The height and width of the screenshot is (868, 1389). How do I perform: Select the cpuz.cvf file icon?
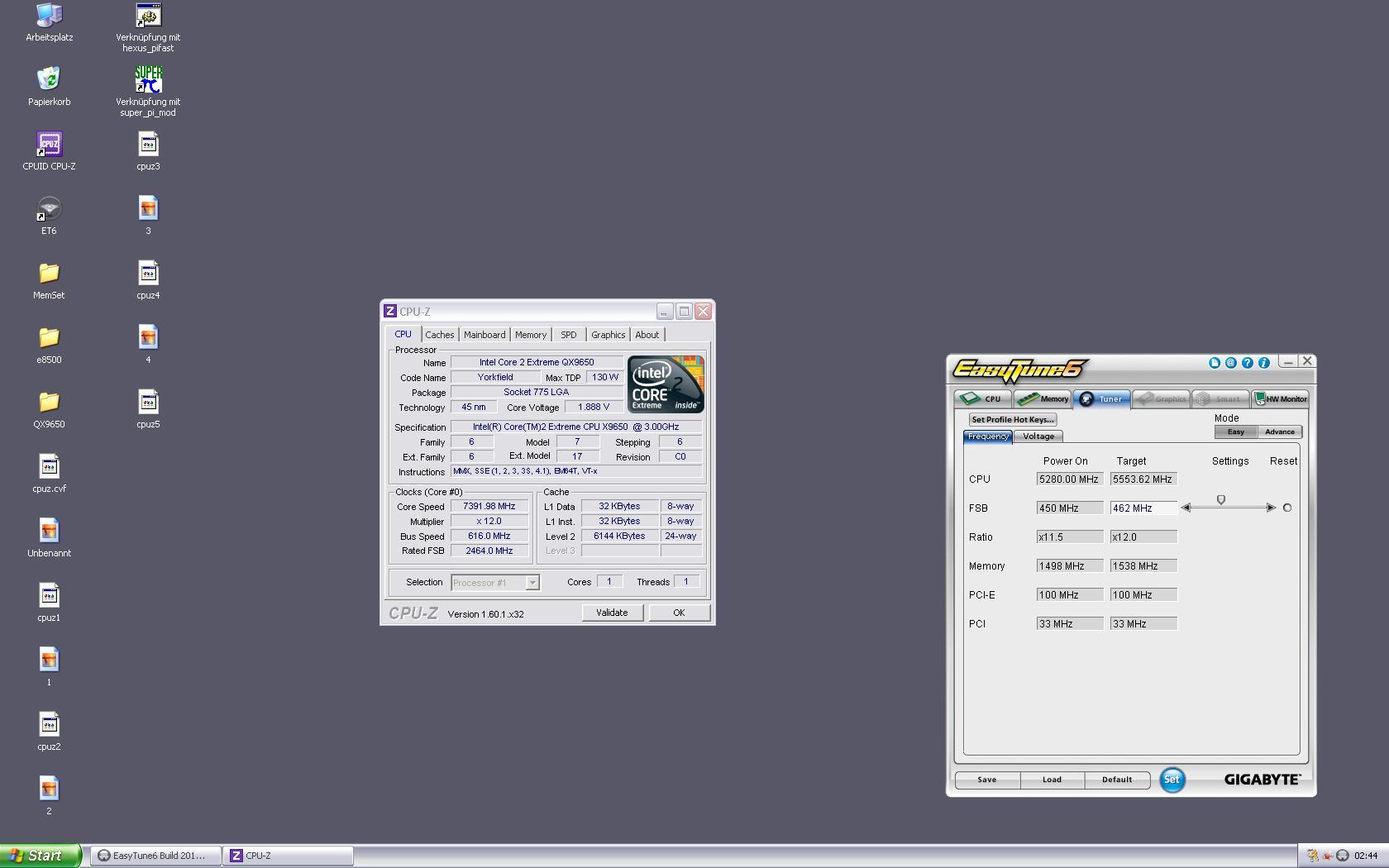click(49, 474)
